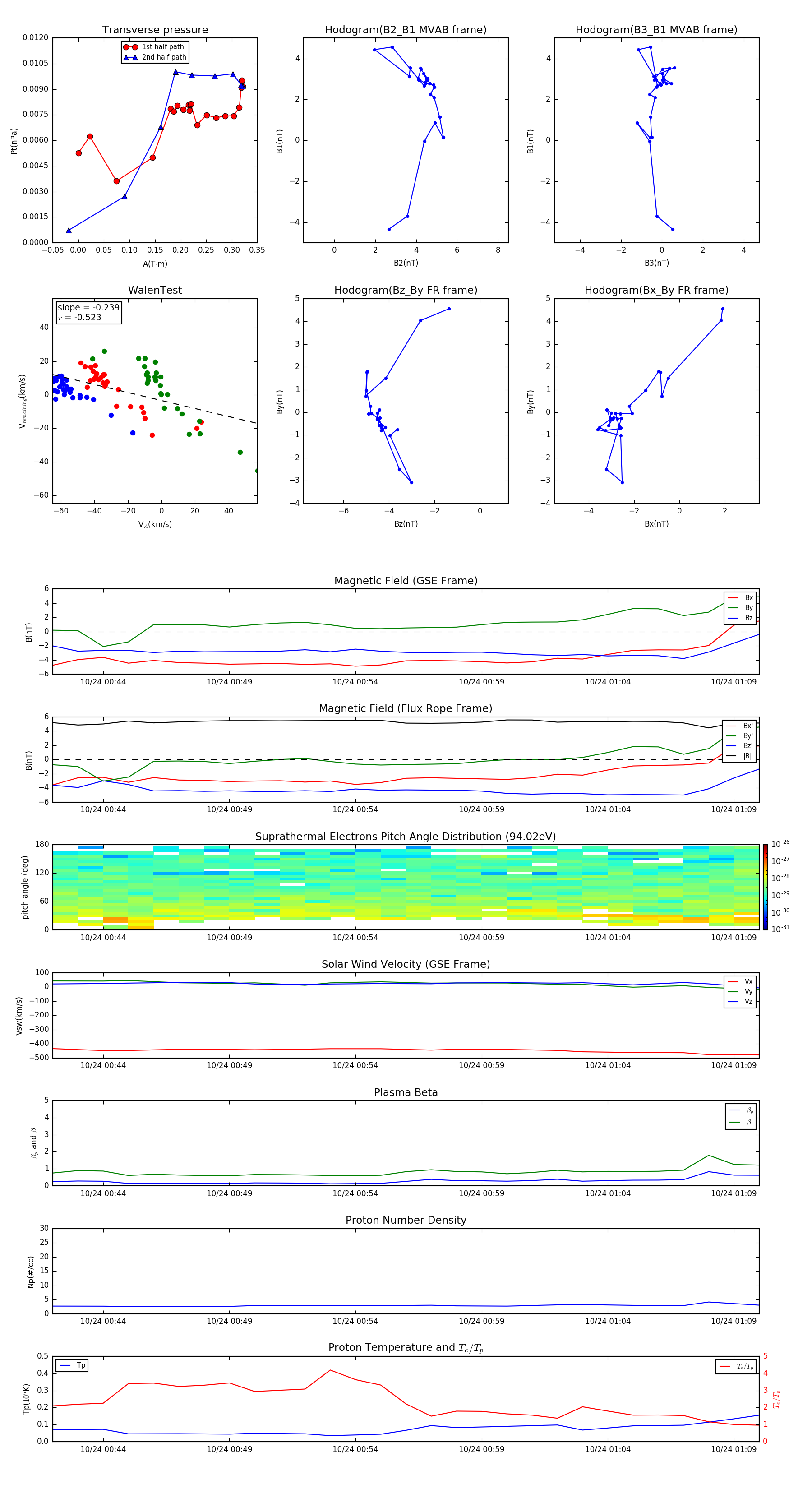The width and height of the screenshot is (812, 1489).
Task: Click the 'slope = -0.239' annotation
Action: (x=88, y=308)
